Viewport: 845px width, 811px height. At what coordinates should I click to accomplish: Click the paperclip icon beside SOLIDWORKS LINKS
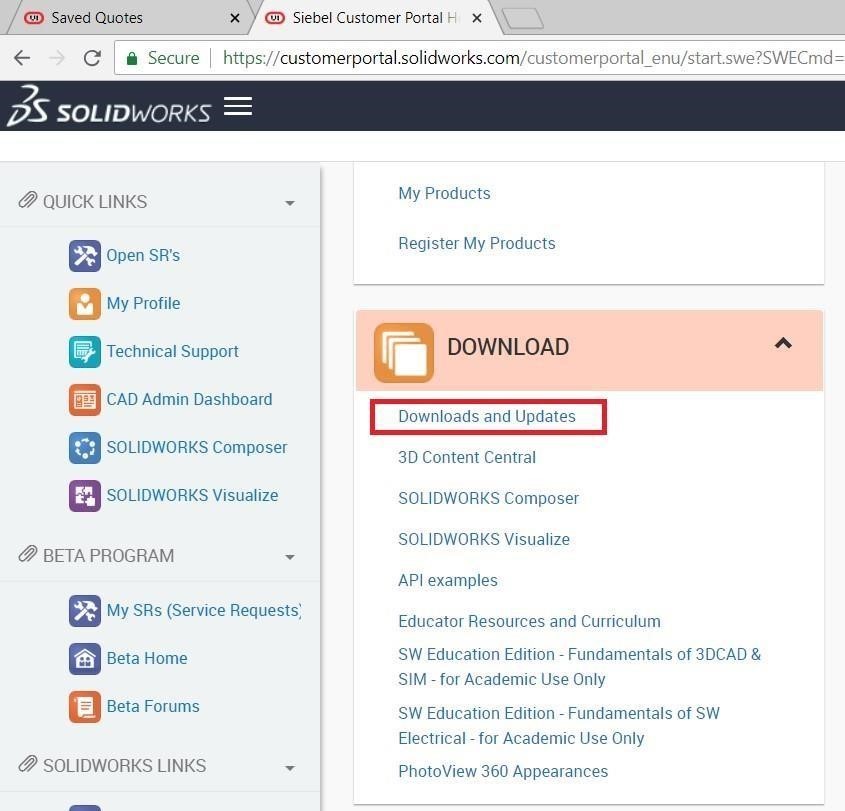tap(27, 764)
